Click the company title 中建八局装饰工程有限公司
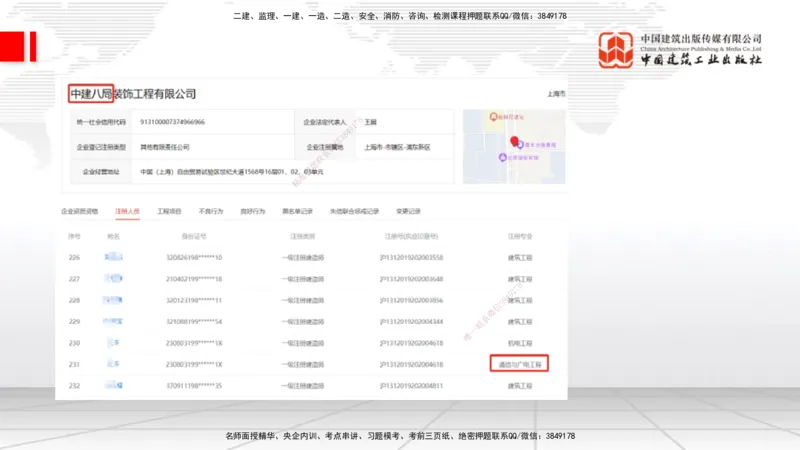The width and height of the screenshot is (800, 450). pyautogui.click(x=133, y=94)
